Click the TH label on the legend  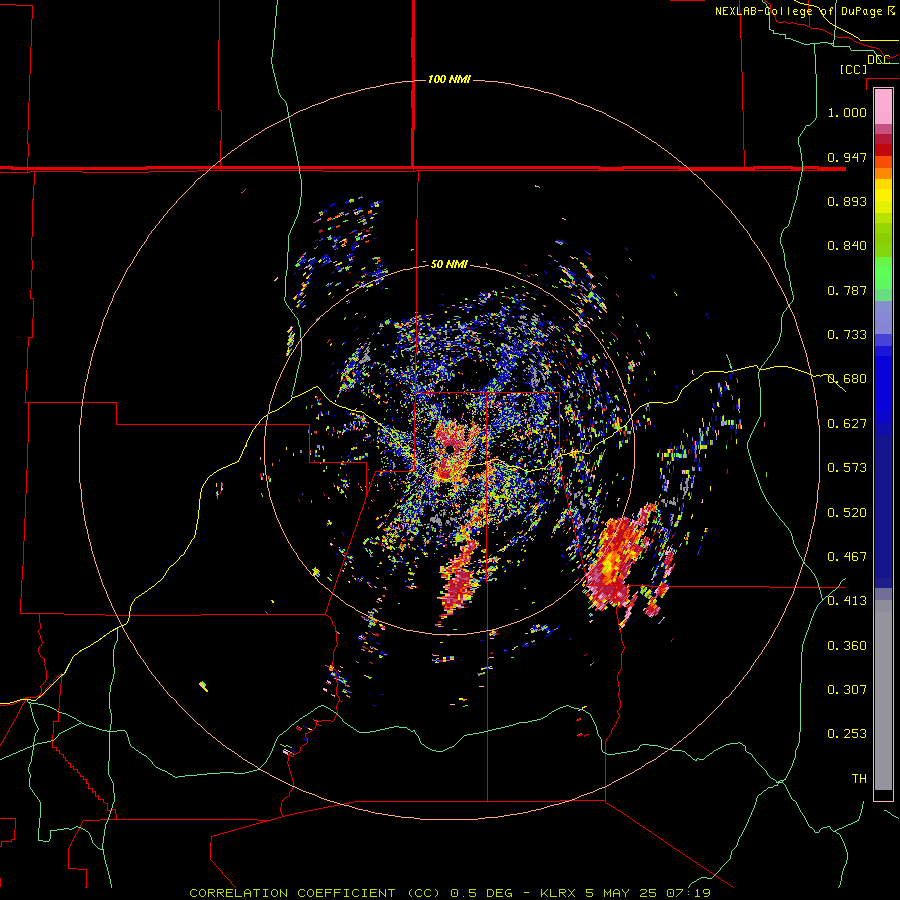click(859, 778)
